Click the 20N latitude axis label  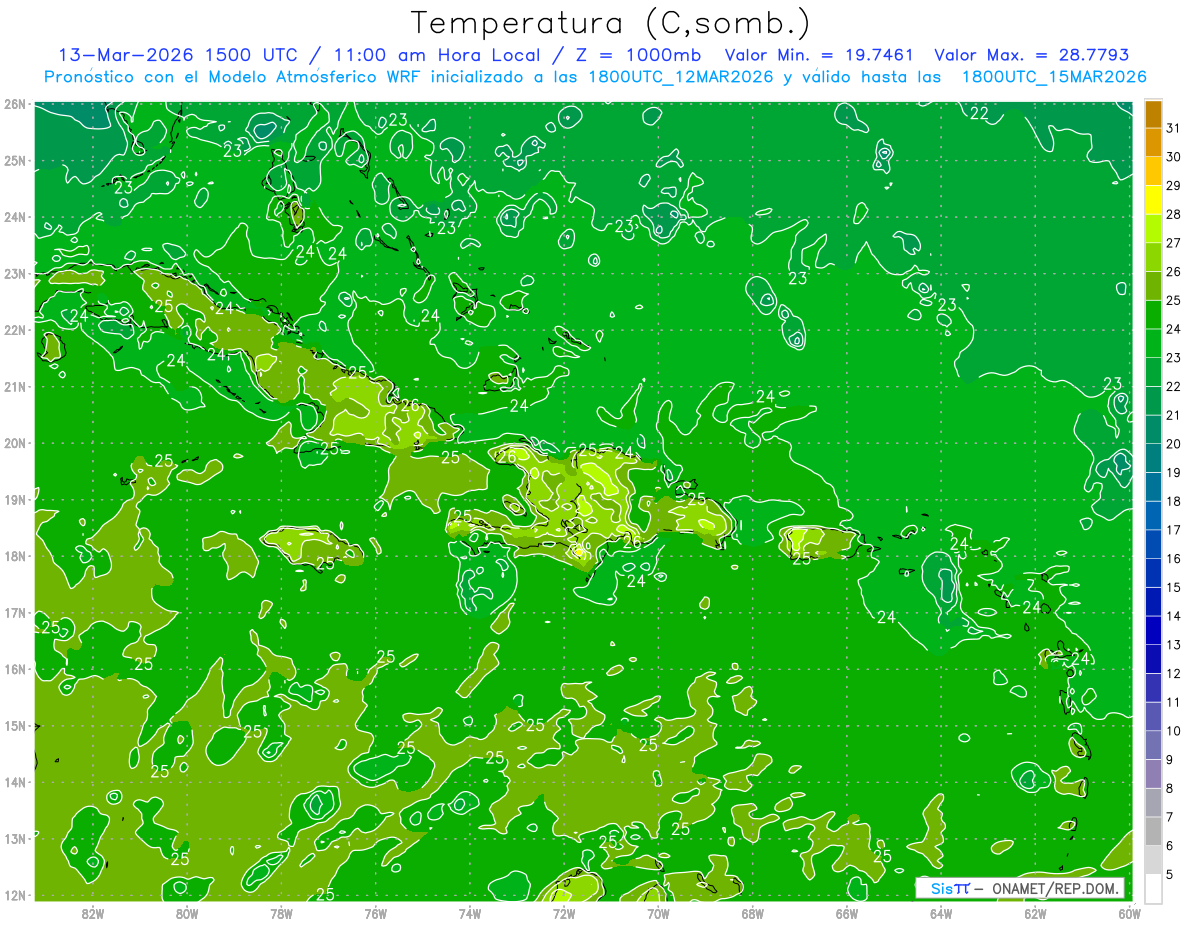[x=14, y=443]
